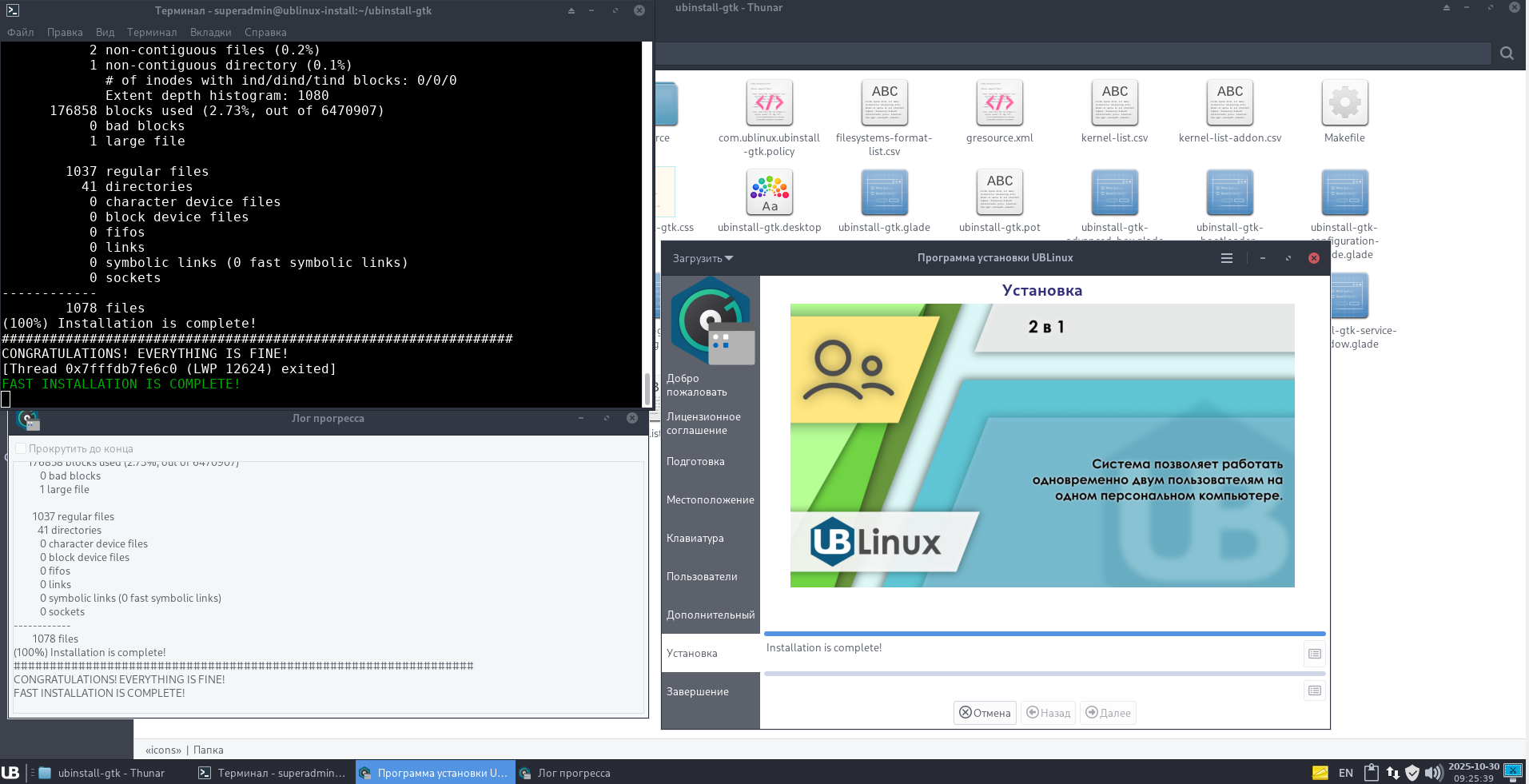Enable the 'Прокрутить до конца' checkbox
The image size is (1529, 784).
[22, 449]
